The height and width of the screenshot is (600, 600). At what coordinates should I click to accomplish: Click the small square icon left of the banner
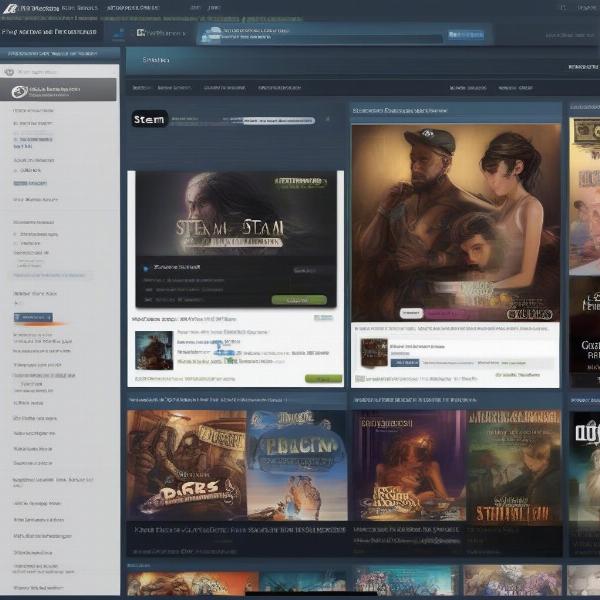(x=140, y=33)
